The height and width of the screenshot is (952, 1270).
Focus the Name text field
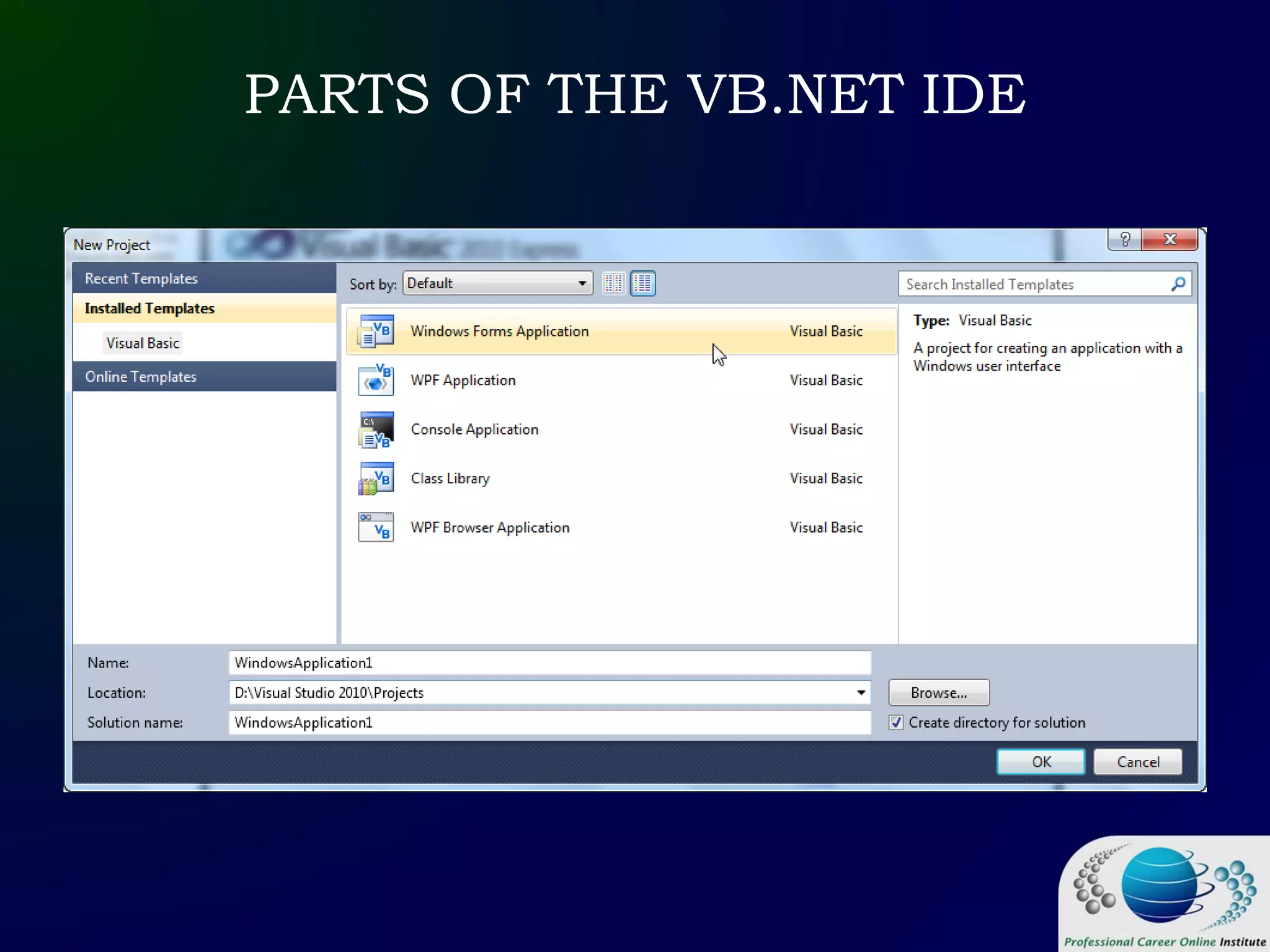[550, 663]
